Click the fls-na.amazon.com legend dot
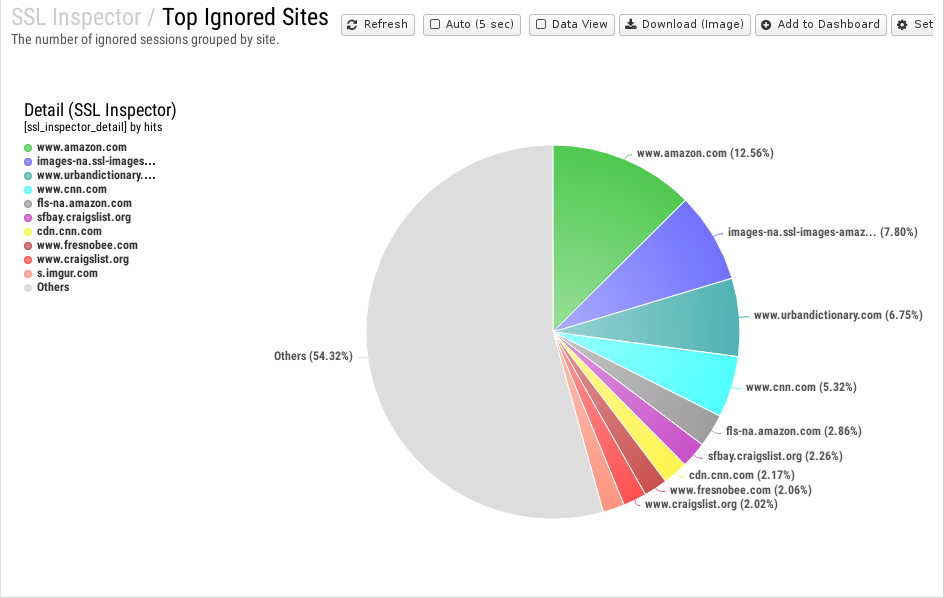Screen dimensions: 944x598 pos(28,204)
